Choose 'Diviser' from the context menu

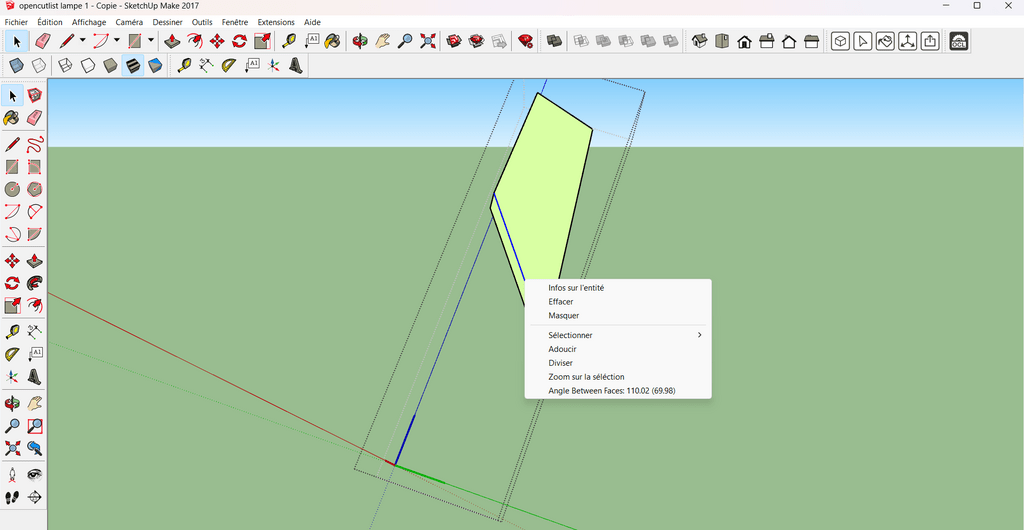561,363
